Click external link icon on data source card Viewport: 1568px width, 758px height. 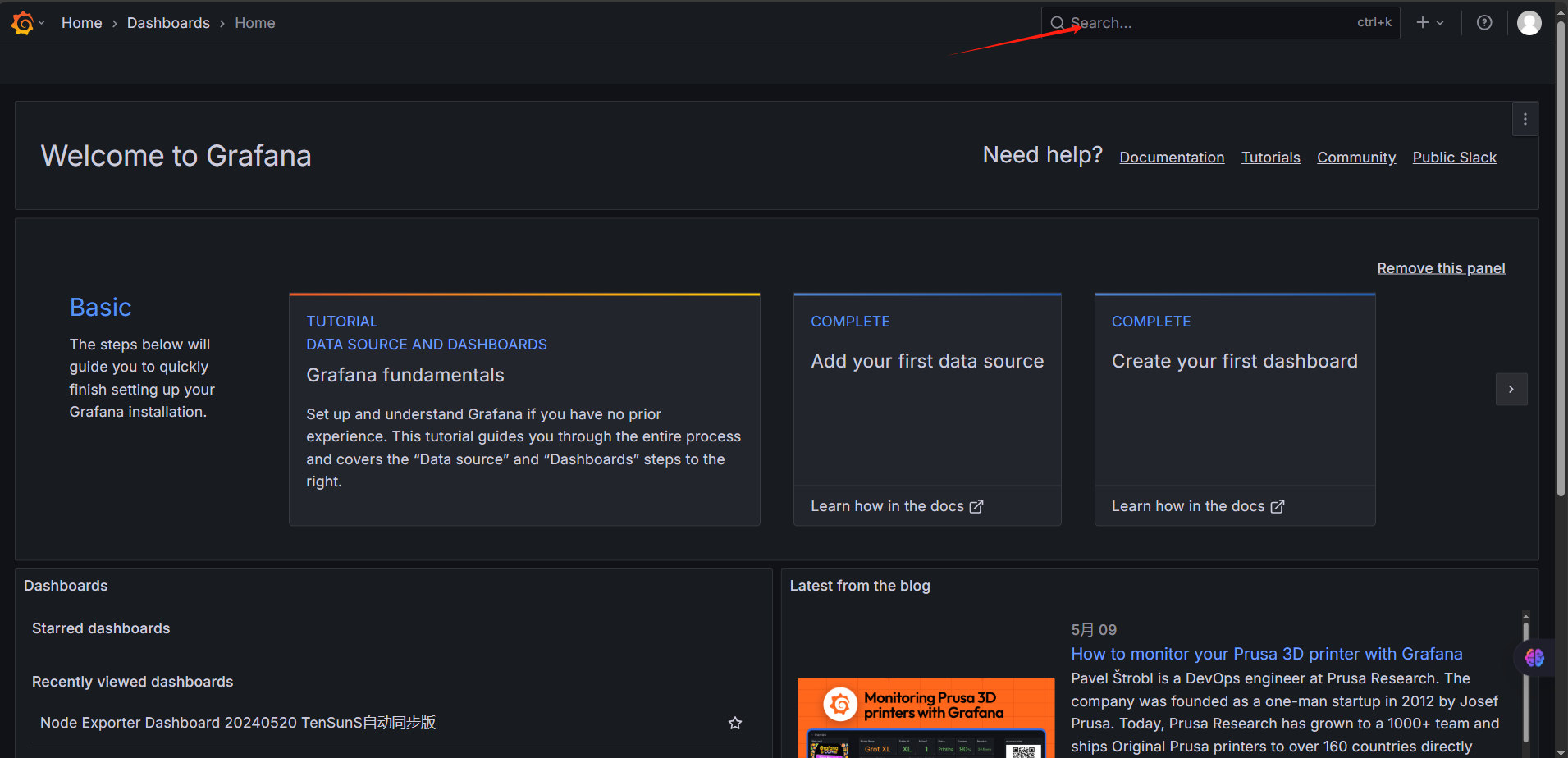[976, 507]
